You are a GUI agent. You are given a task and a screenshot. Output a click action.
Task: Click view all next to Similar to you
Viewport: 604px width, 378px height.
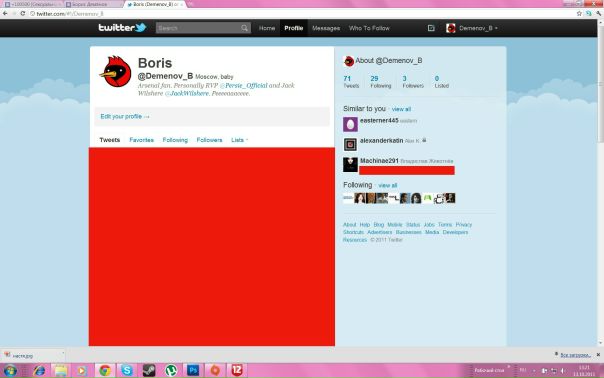point(401,109)
